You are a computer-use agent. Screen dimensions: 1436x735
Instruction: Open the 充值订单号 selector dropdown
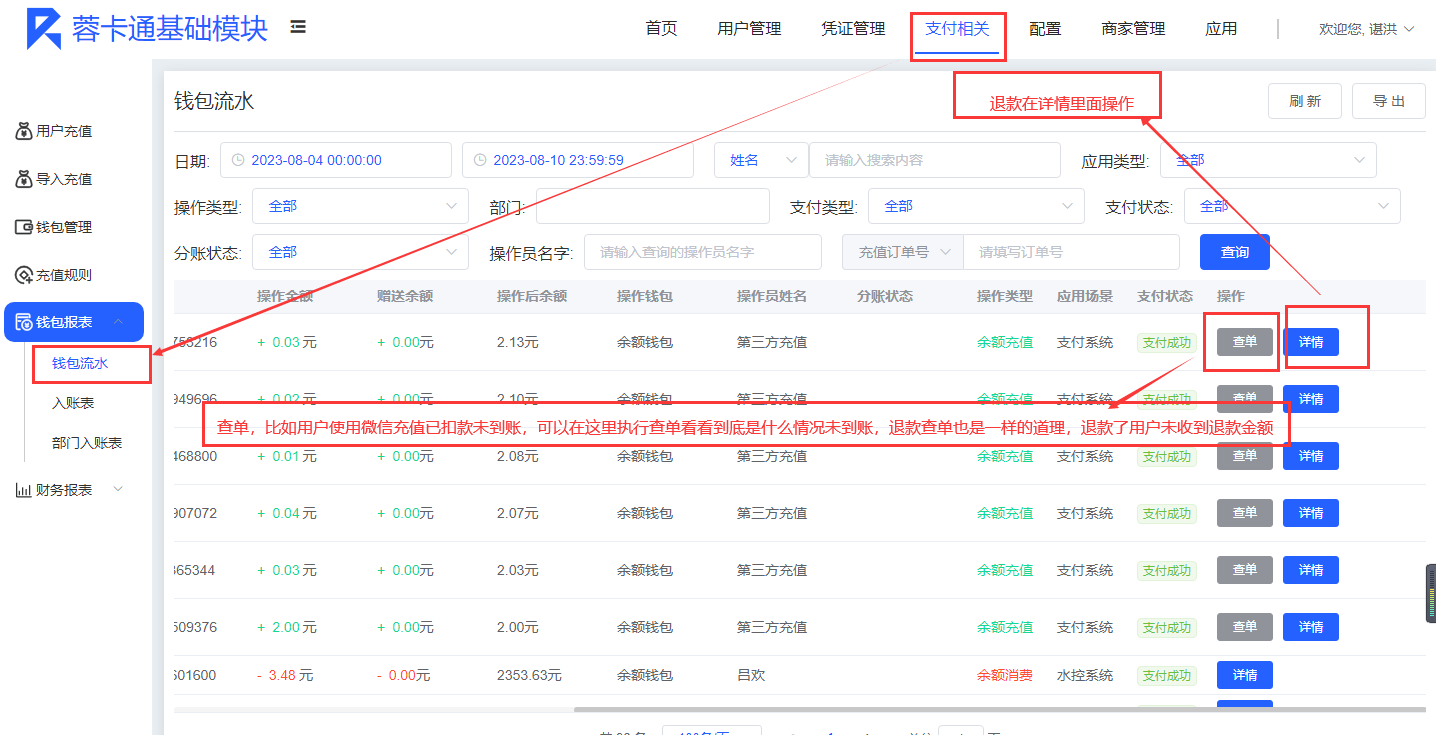(x=902, y=252)
